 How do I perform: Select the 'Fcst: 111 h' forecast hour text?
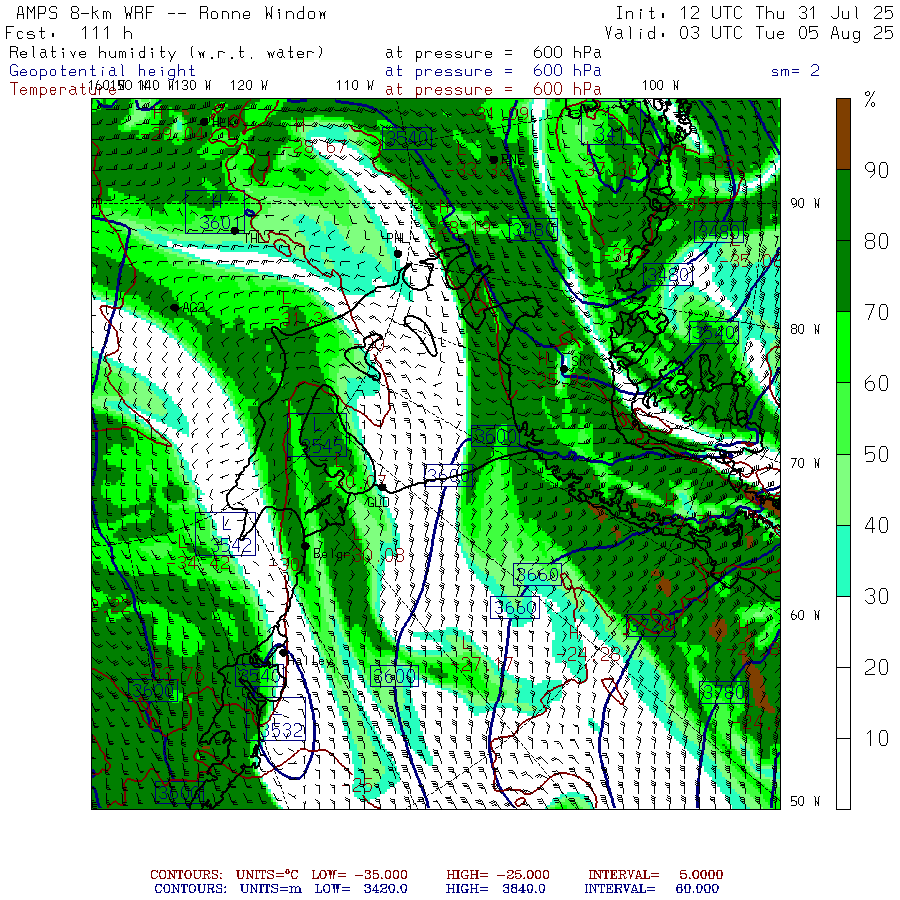point(69,33)
